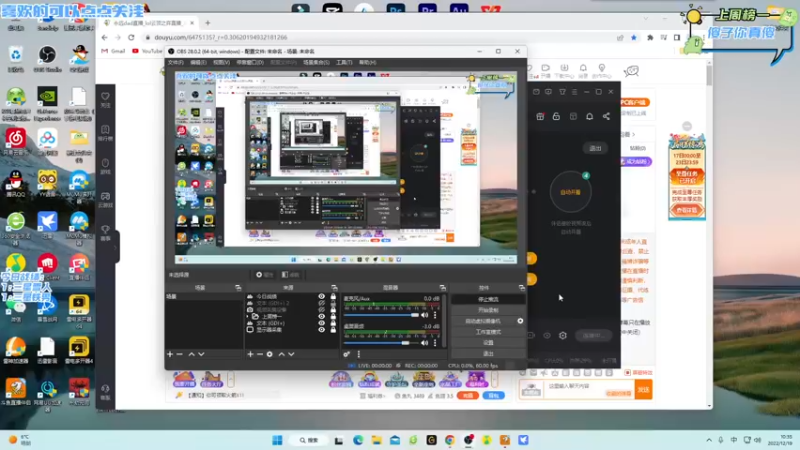Open OBS 视图(V) menu
Image resolution: width=800 pixels, height=450 pixels.
[x=221, y=62]
